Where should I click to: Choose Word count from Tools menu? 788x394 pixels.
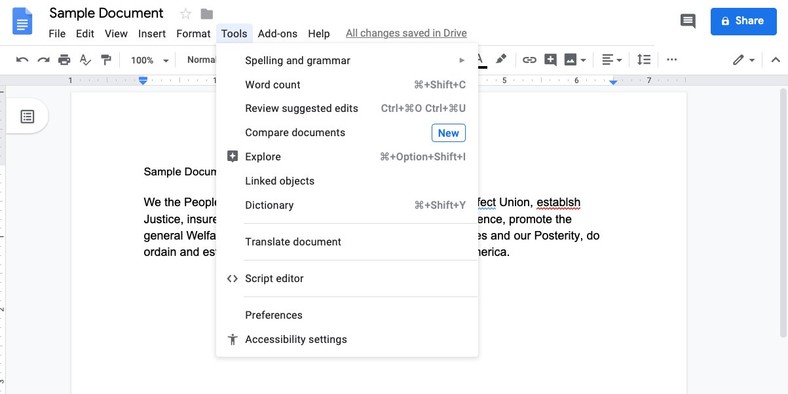347,84
